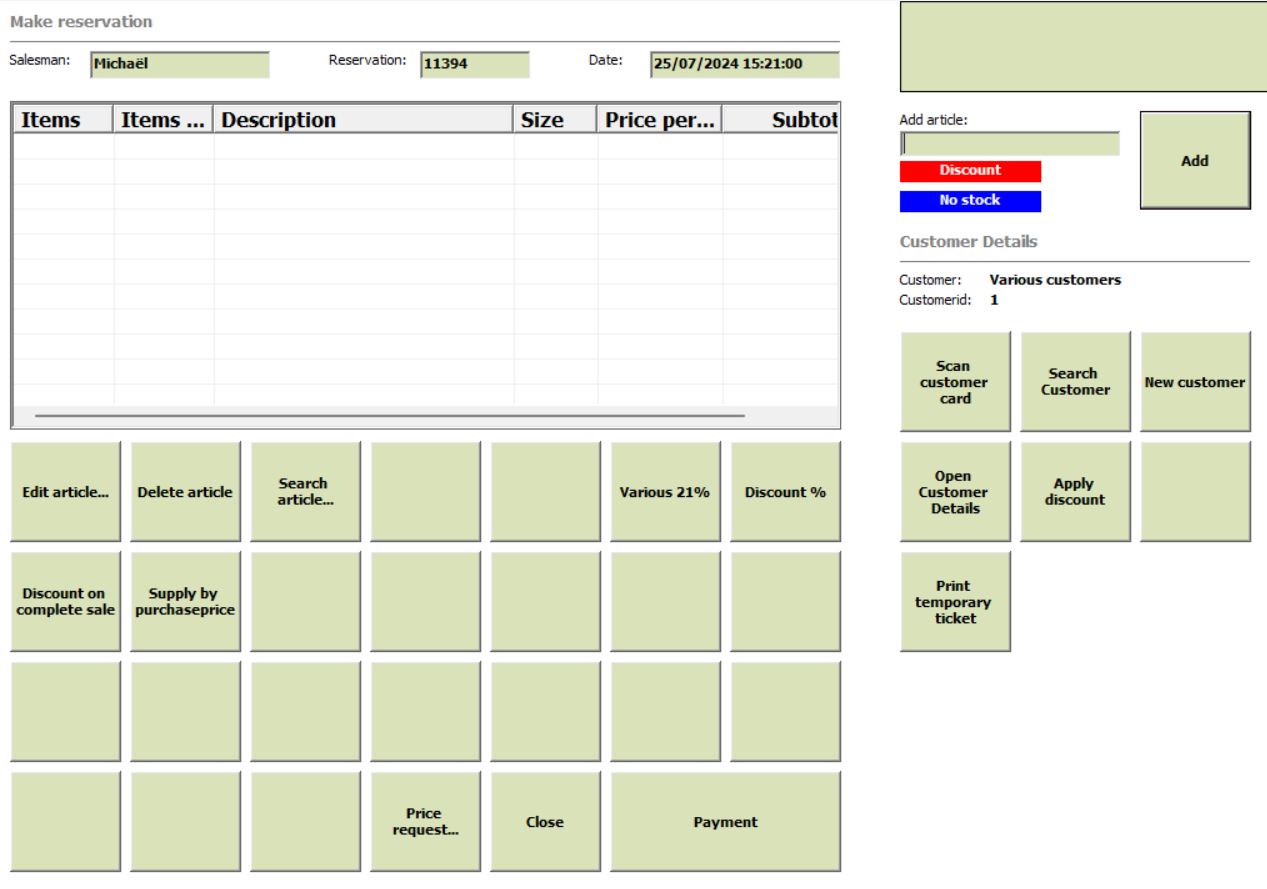Click Apply discount button
Image resolution: width=1267 pixels, height=889 pixels.
[1075, 492]
